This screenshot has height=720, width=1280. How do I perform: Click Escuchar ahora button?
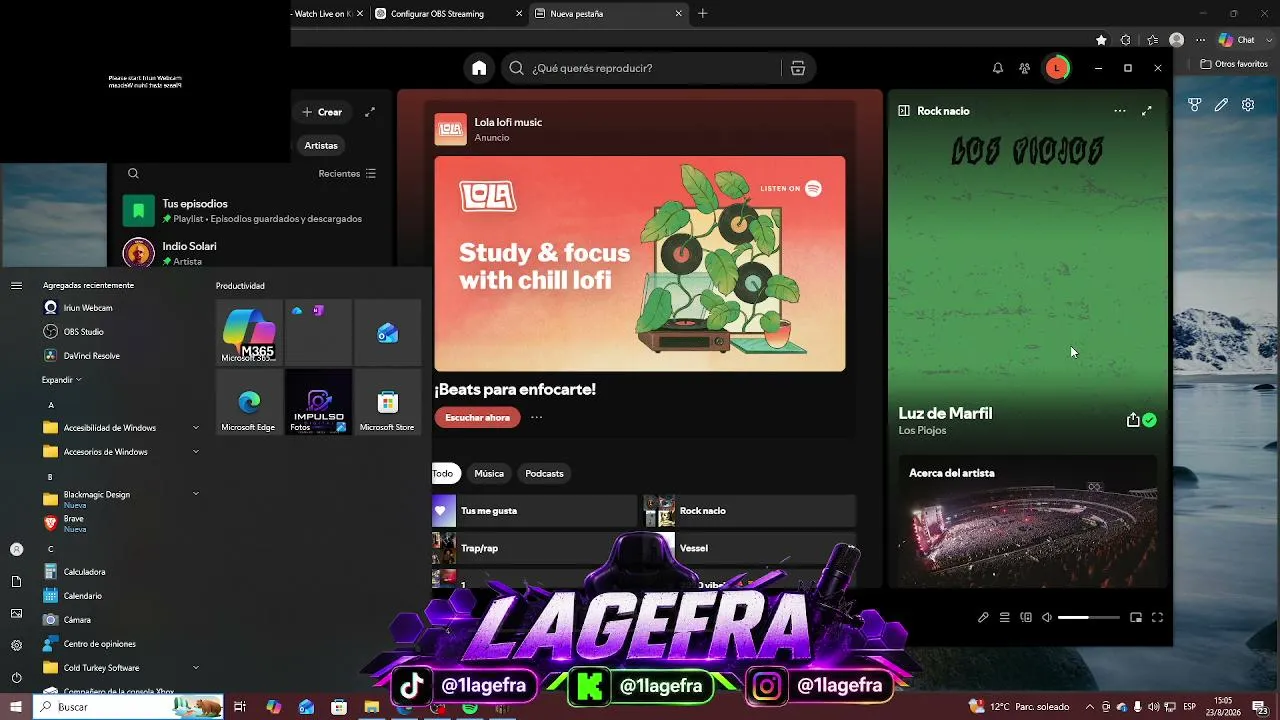[x=477, y=417]
